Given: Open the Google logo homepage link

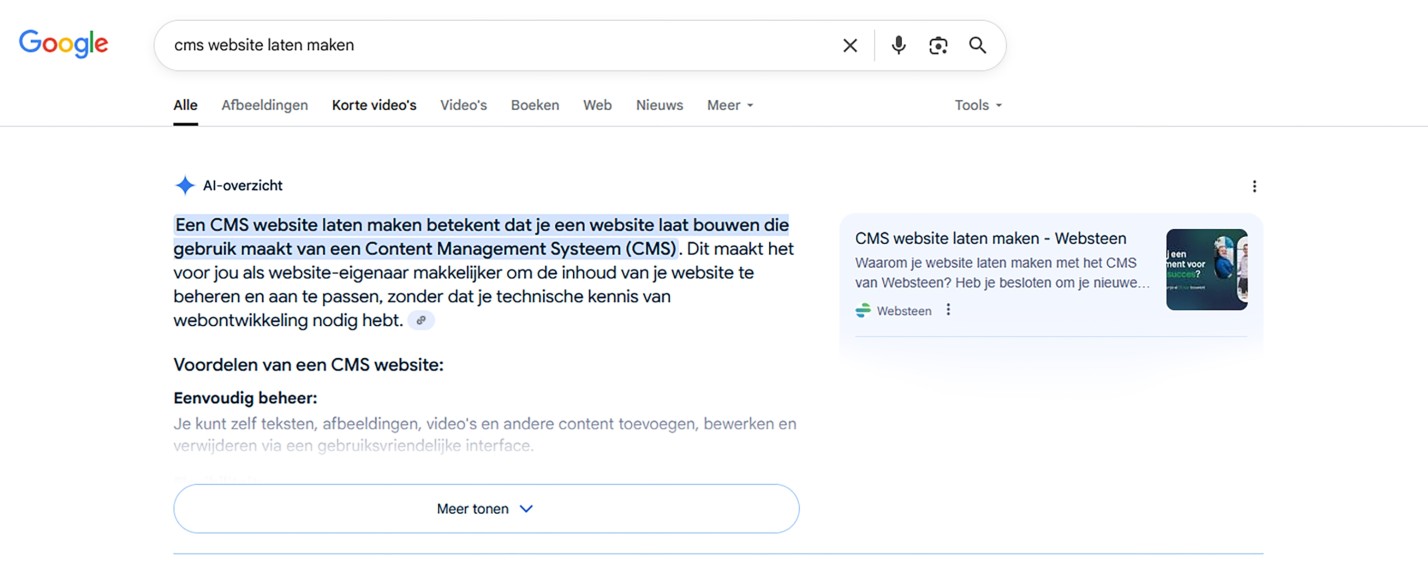Looking at the screenshot, I should 63,44.
